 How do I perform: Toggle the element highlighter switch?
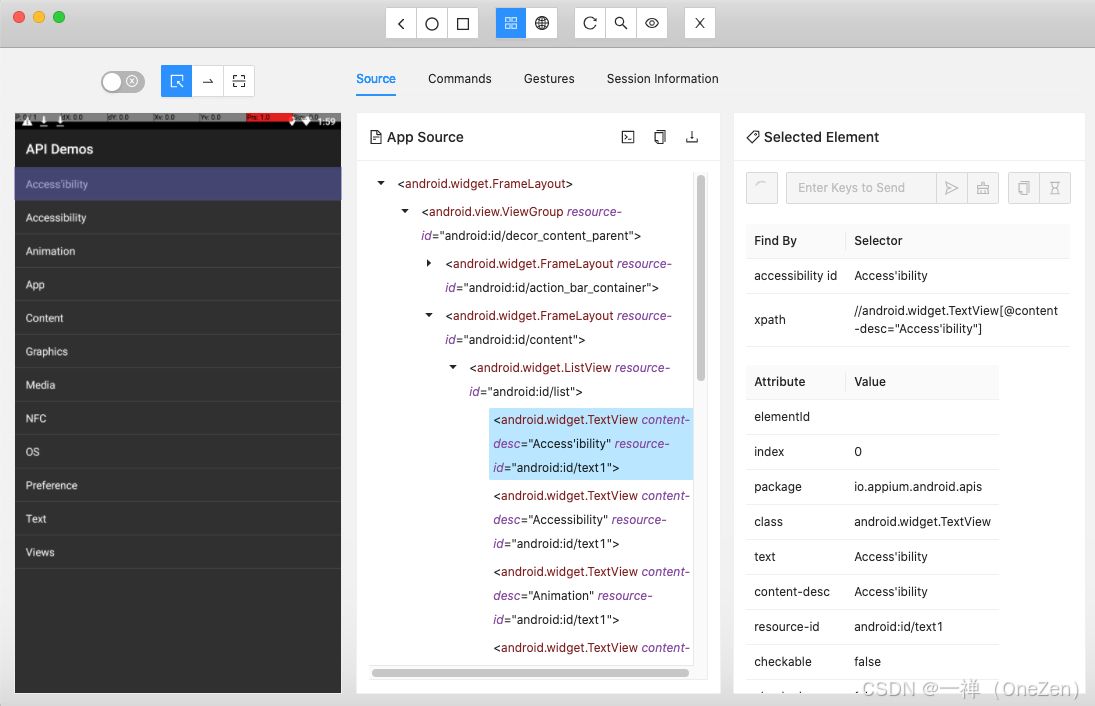[x=123, y=82]
